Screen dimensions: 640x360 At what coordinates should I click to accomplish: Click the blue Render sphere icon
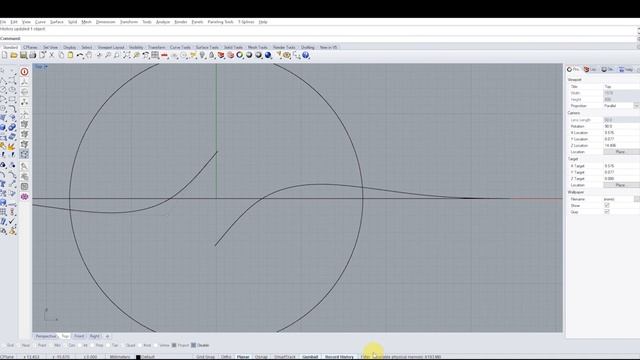click(x=268, y=55)
